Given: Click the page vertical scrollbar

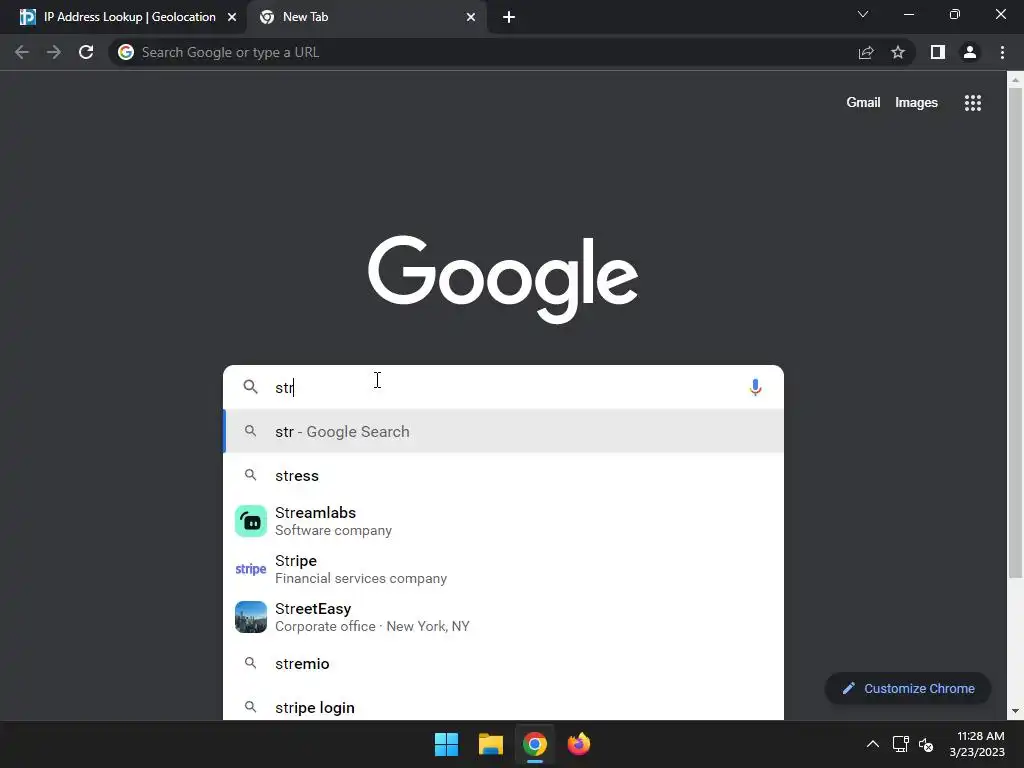Looking at the screenshot, I should click(1015, 333).
